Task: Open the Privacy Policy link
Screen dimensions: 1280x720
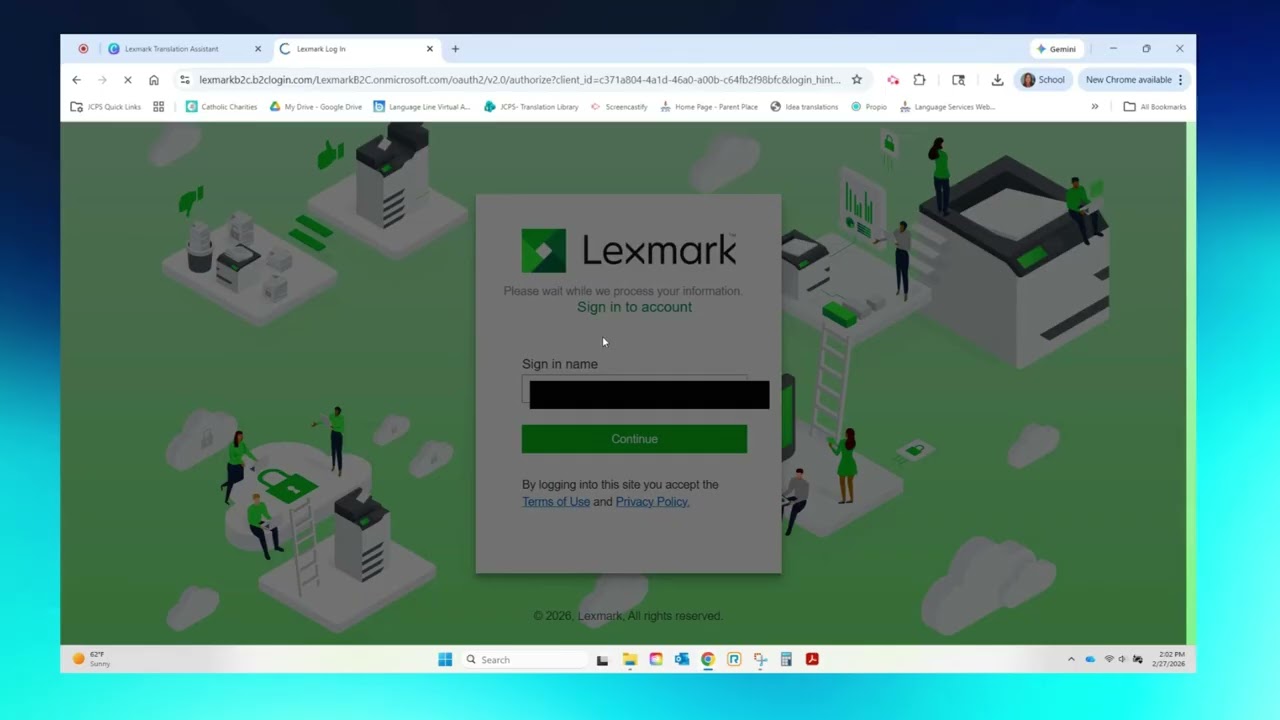Action: pyautogui.click(x=652, y=502)
